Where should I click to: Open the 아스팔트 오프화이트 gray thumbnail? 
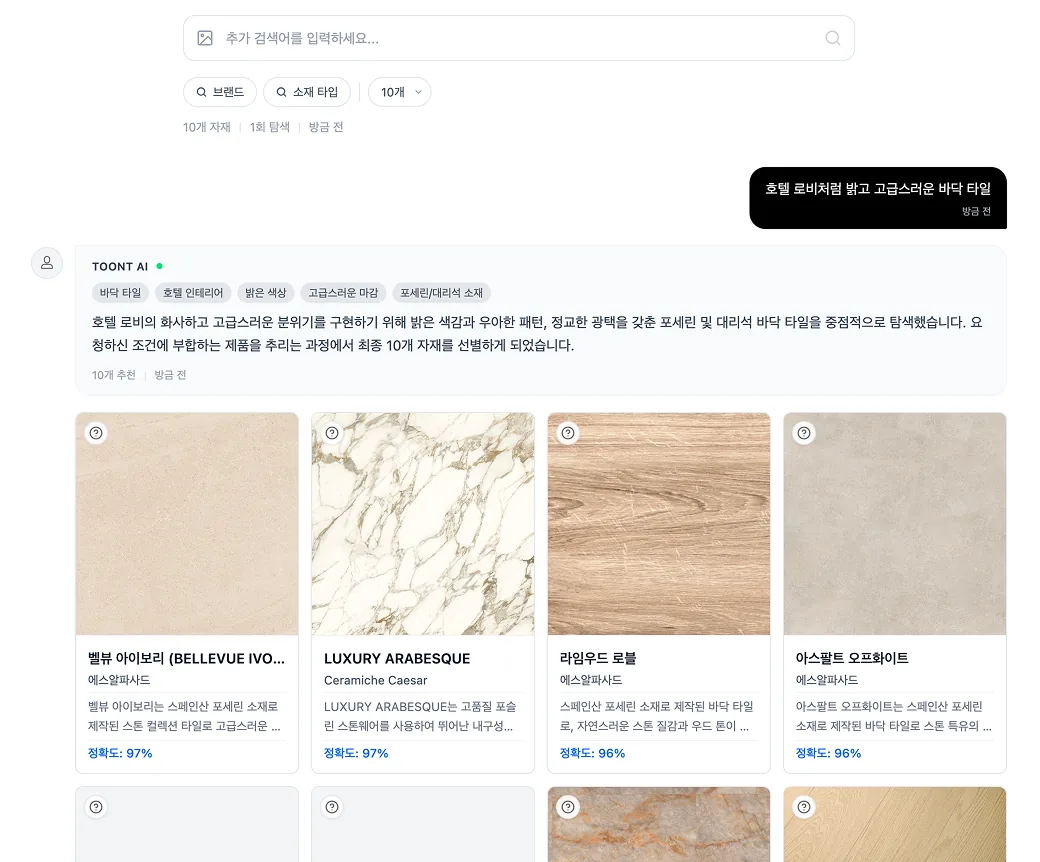(895, 524)
